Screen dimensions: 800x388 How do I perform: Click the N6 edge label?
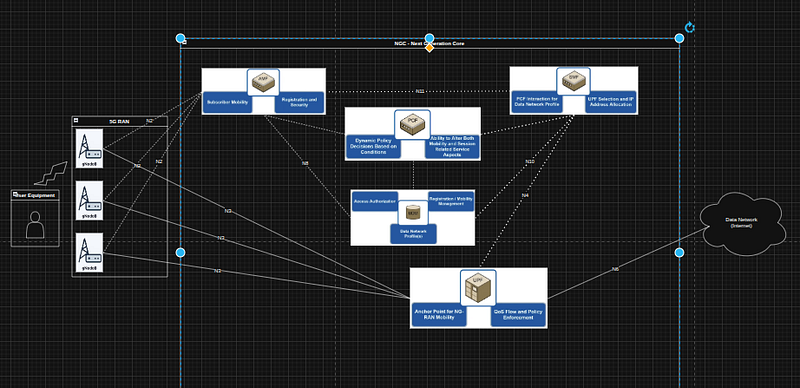point(615,269)
